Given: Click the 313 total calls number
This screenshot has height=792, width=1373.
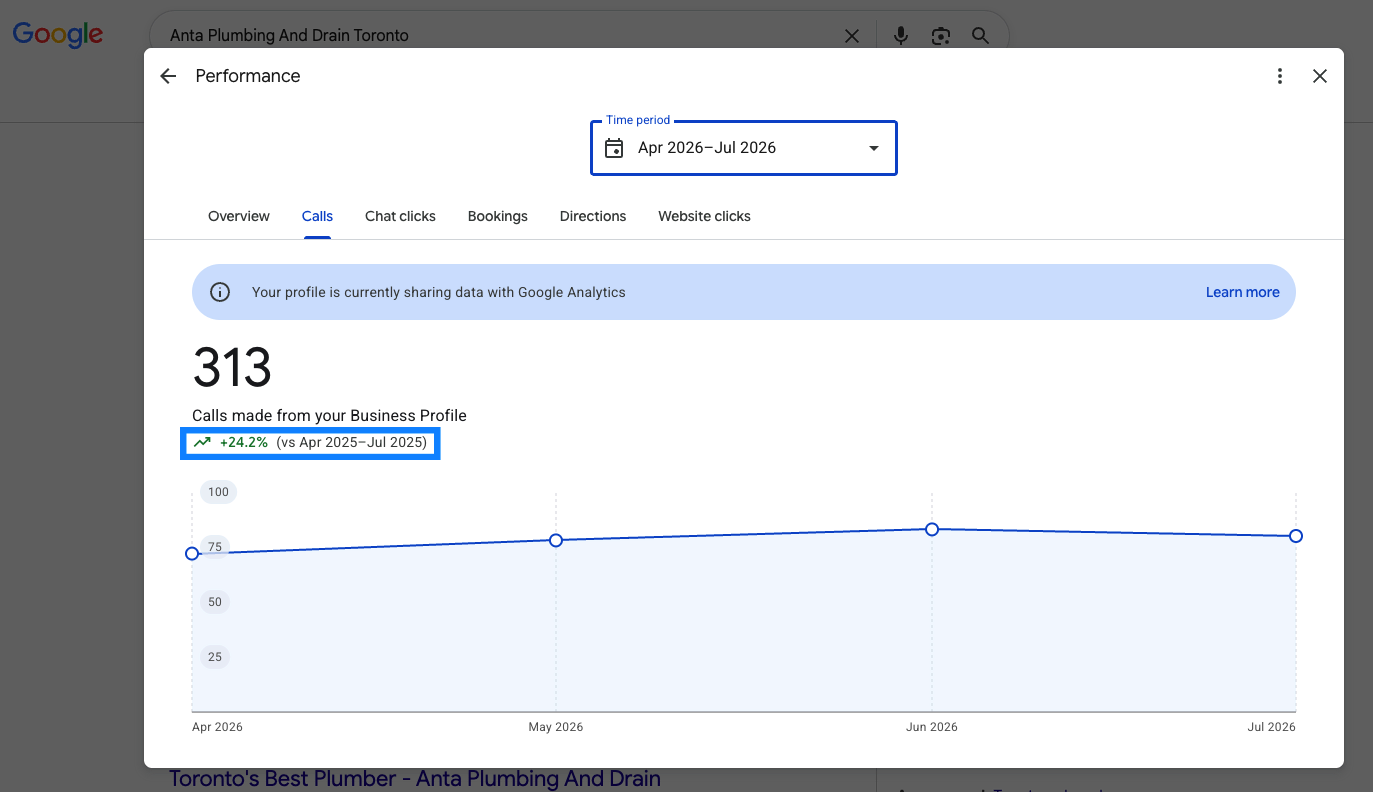Looking at the screenshot, I should click(x=232, y=367).
